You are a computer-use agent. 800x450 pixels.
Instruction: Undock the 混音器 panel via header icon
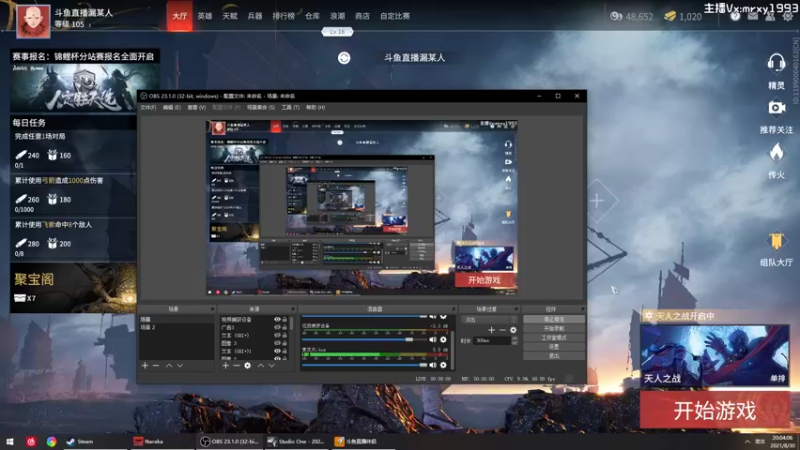[454, 309]
